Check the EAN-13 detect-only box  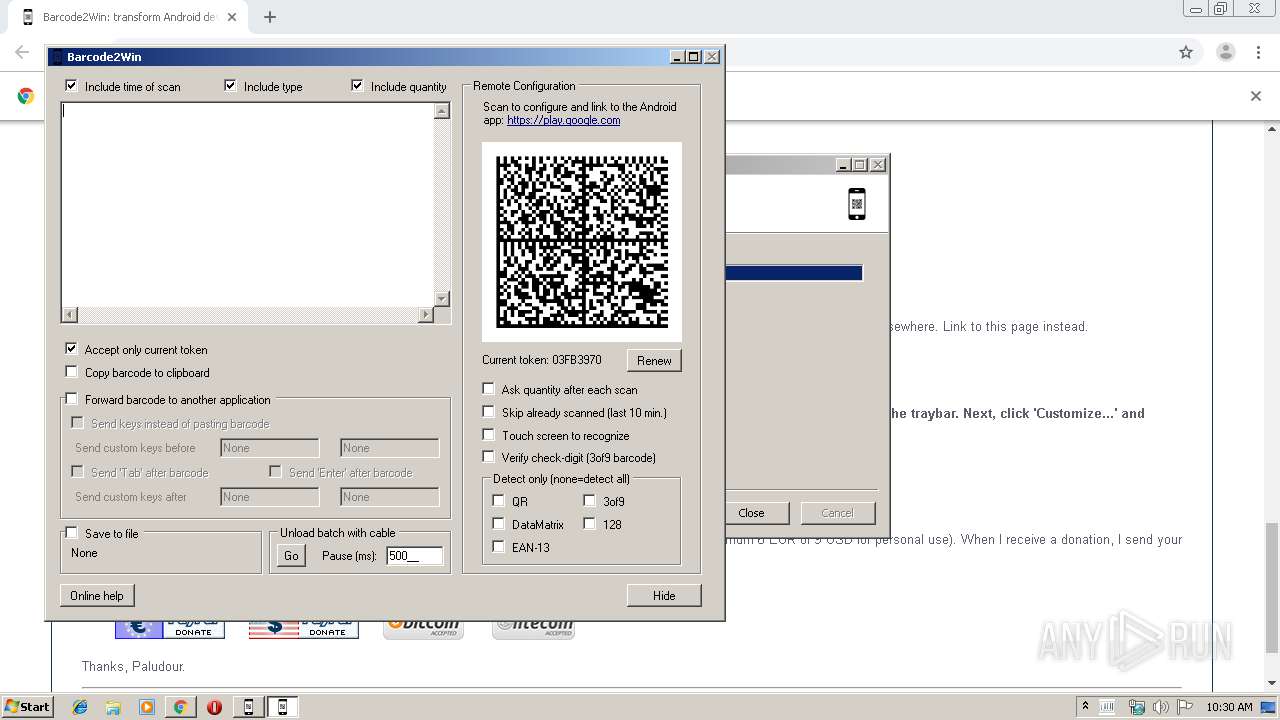pos(498,547)
